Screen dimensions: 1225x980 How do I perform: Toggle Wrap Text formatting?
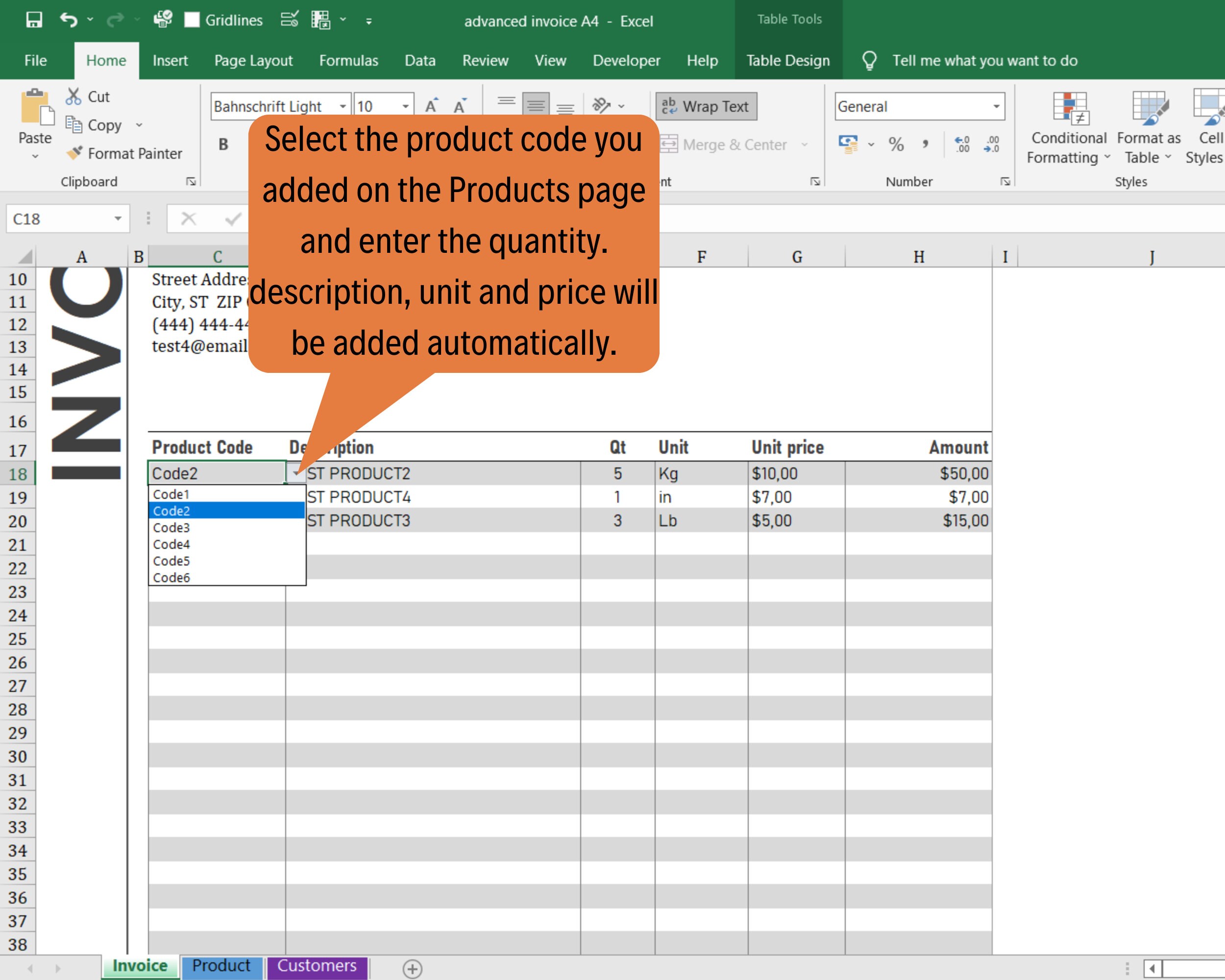tap(706, 106)
